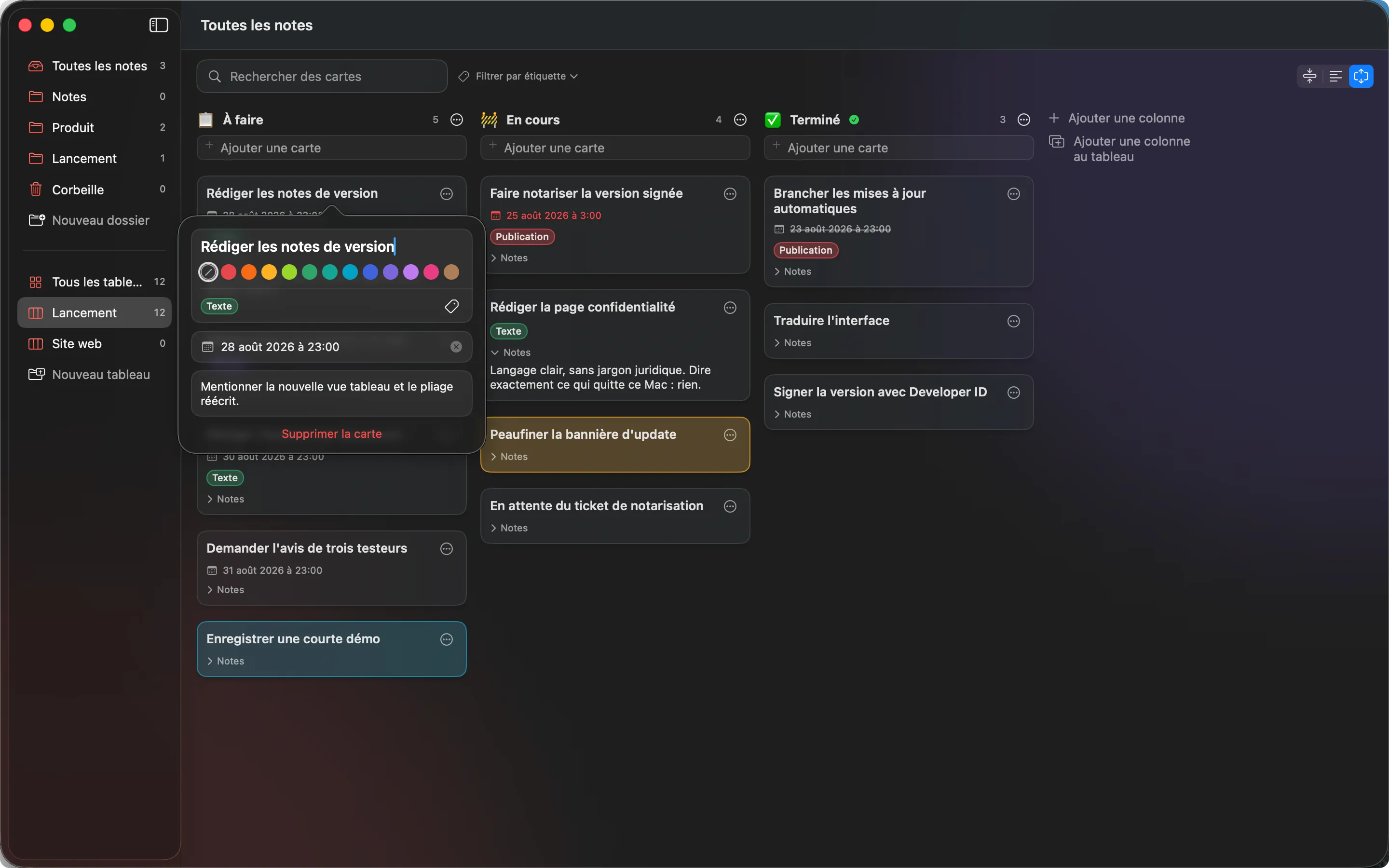Open the Terminé column options menu
Viewport: 1389px width, 868px height.
point(1024,120)
